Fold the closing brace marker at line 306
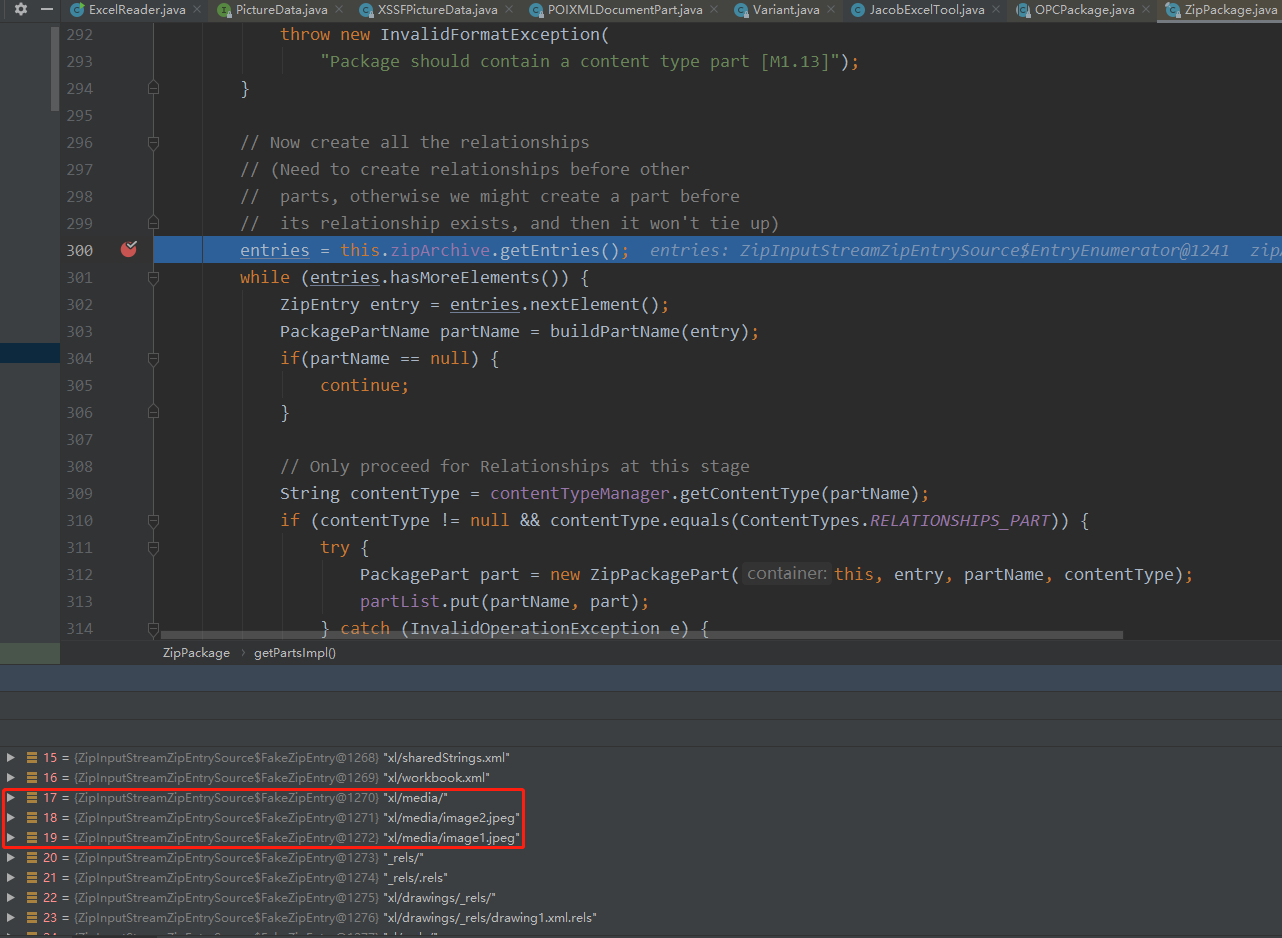Image resolution: width=1282 pixels, height=938 pixels. (153, 412)
